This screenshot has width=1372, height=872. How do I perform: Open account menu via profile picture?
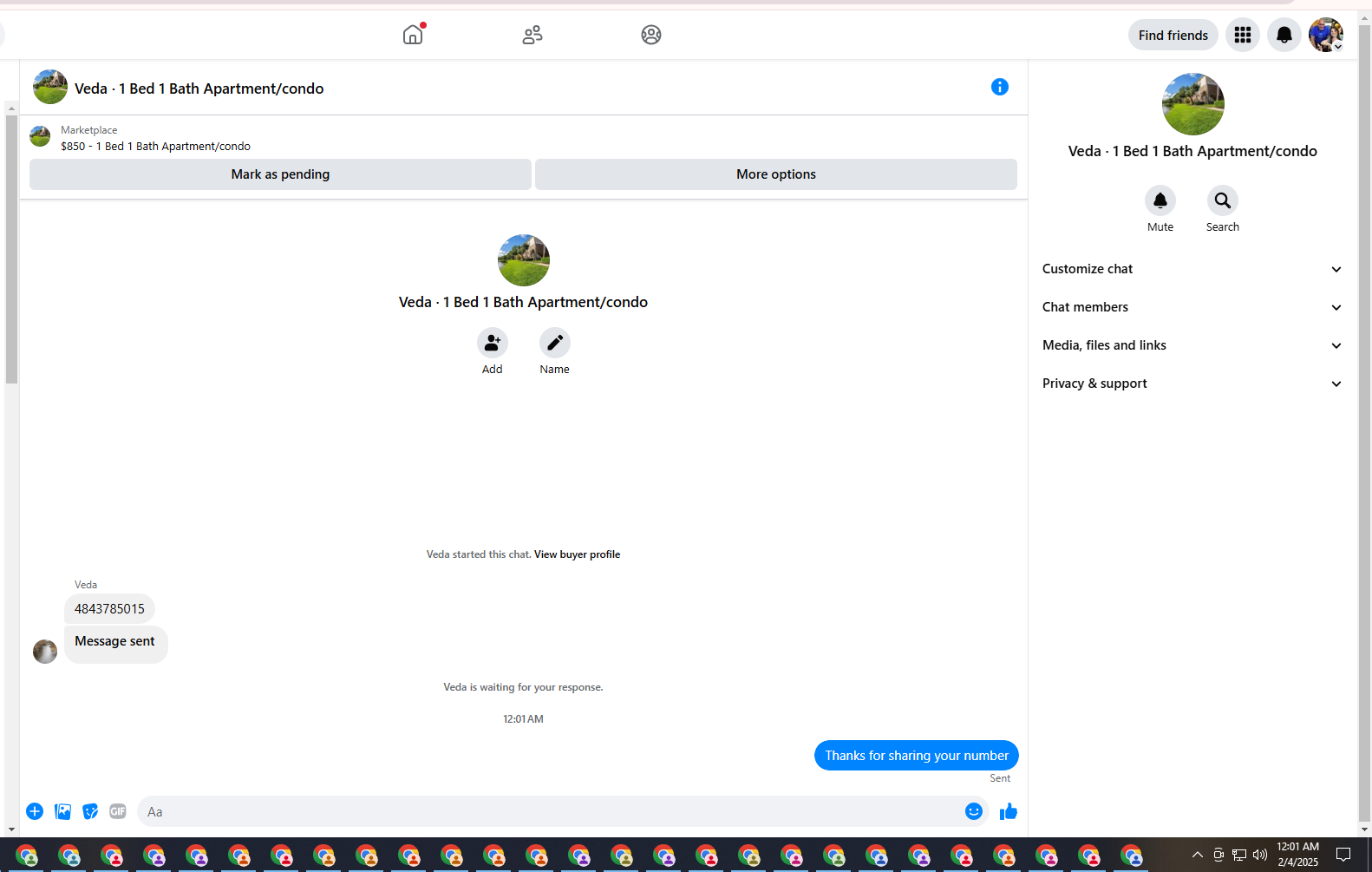[1326, 35]
